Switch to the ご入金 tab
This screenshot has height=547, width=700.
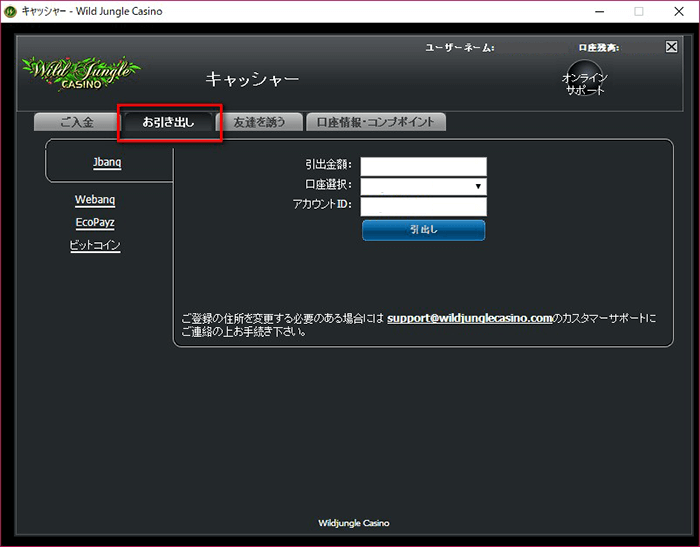point(76,122)
